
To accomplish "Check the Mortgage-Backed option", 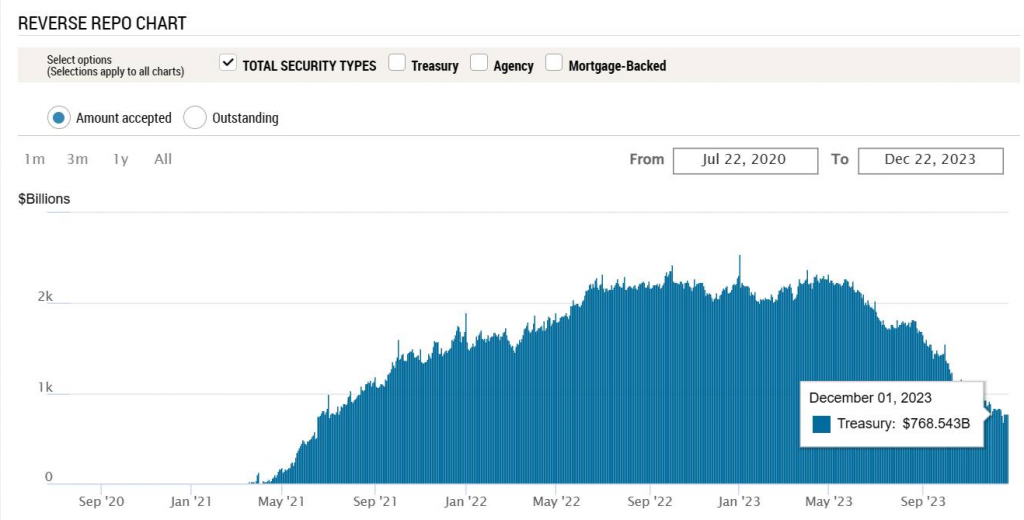I will coord(554,64).
